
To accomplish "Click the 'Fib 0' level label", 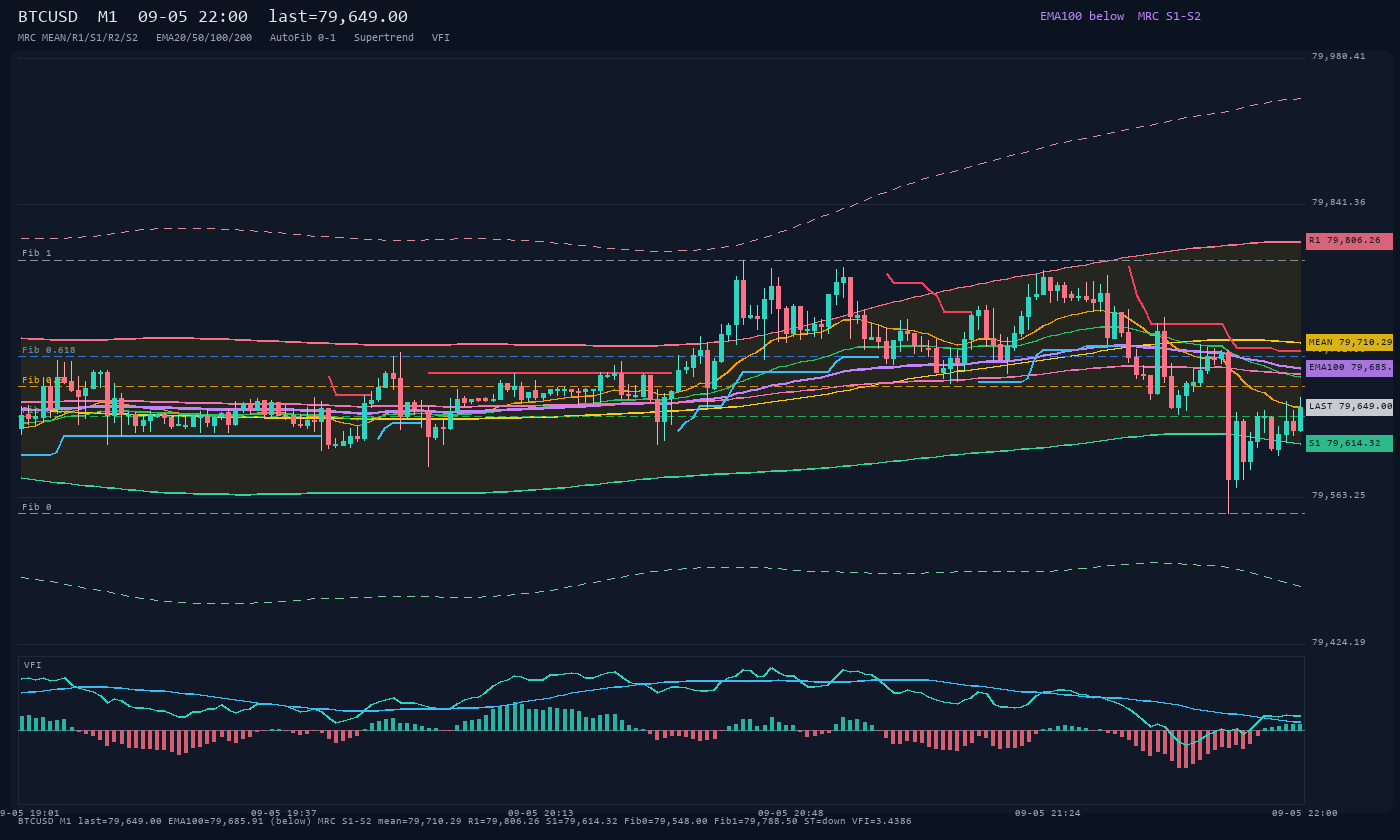I will (37, 507).
